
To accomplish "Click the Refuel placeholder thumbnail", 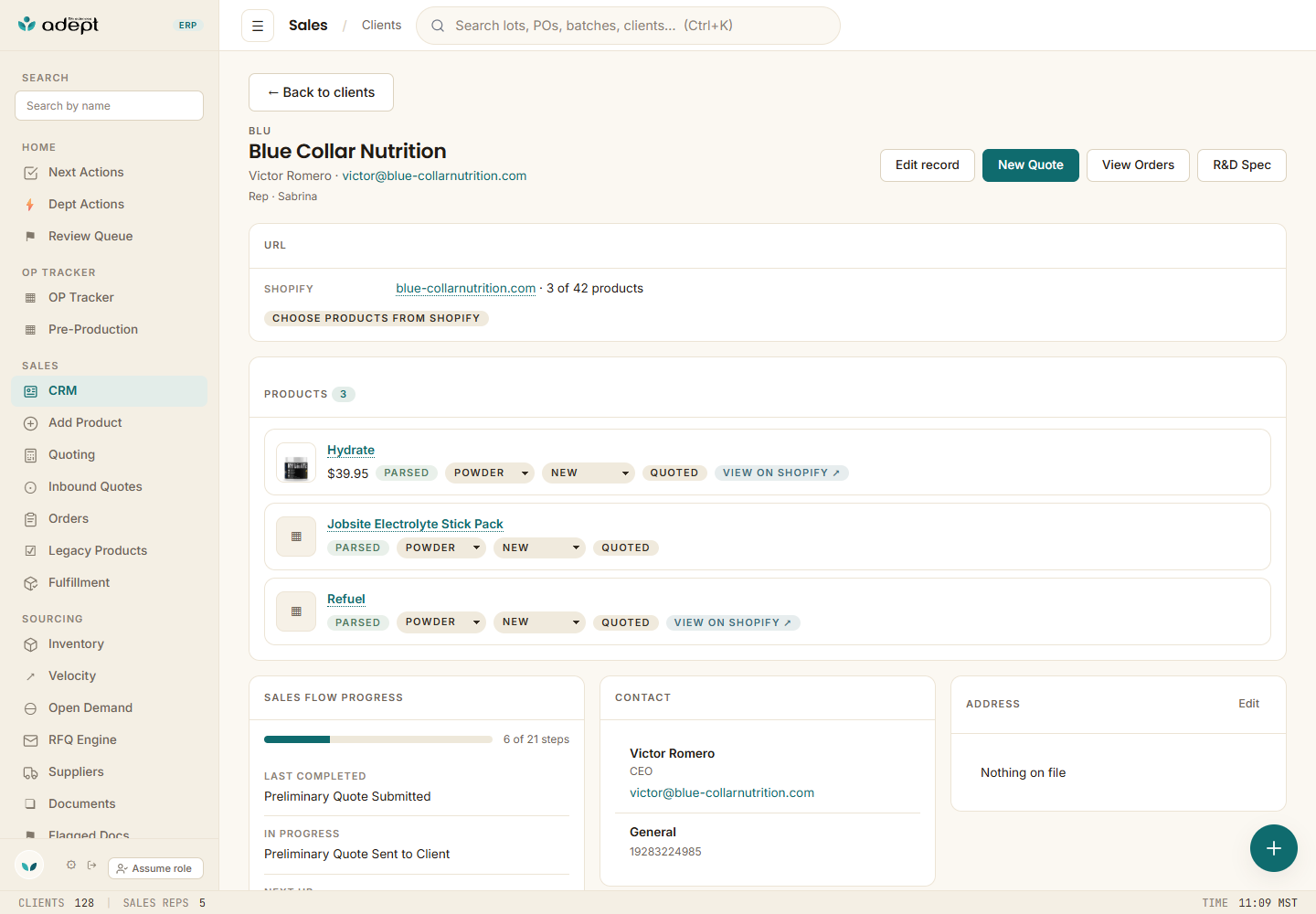I will click(296, 611).
